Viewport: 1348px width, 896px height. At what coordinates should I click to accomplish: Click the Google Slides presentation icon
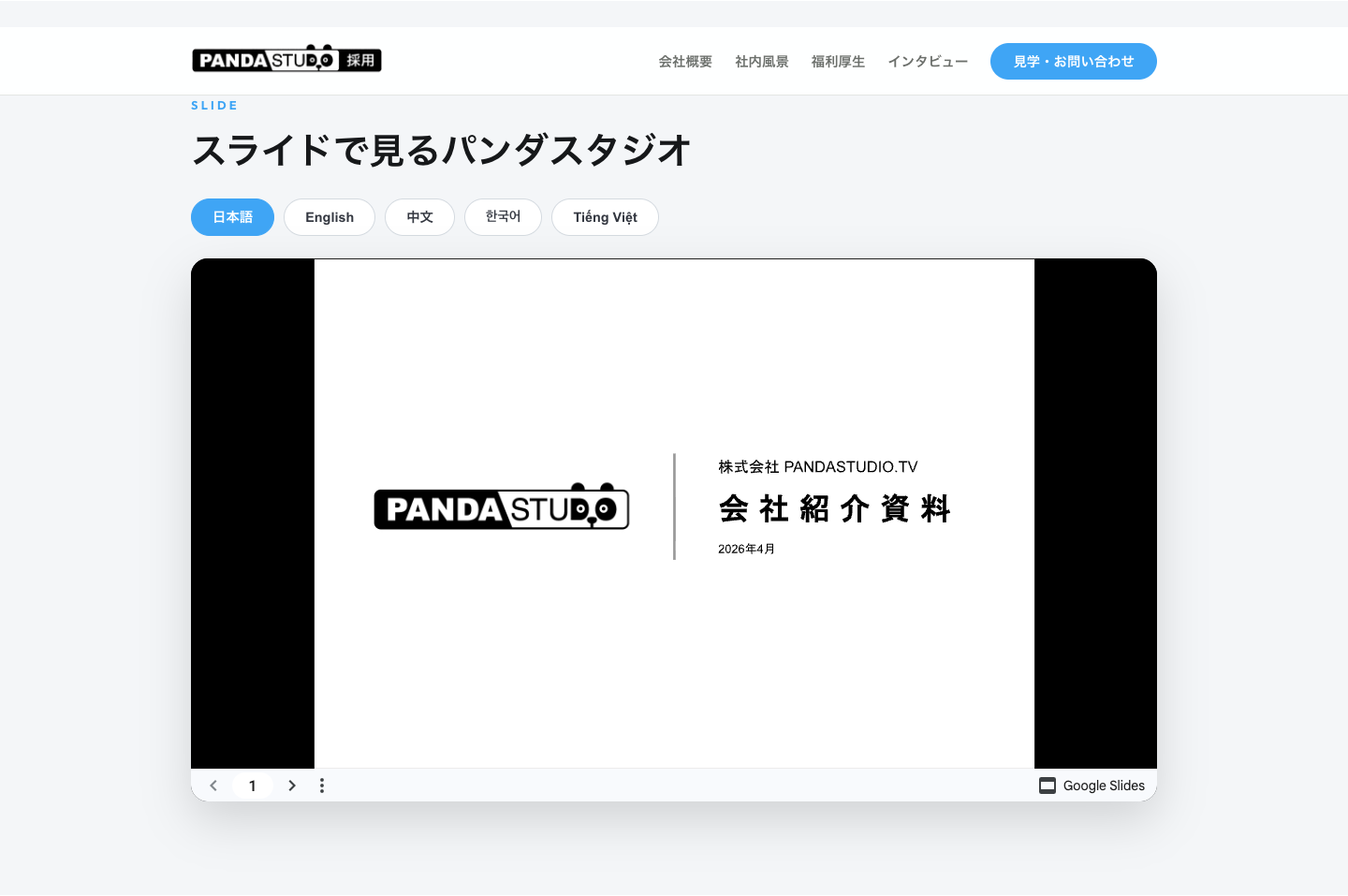pyautogui.click(x=1048, y=786)
